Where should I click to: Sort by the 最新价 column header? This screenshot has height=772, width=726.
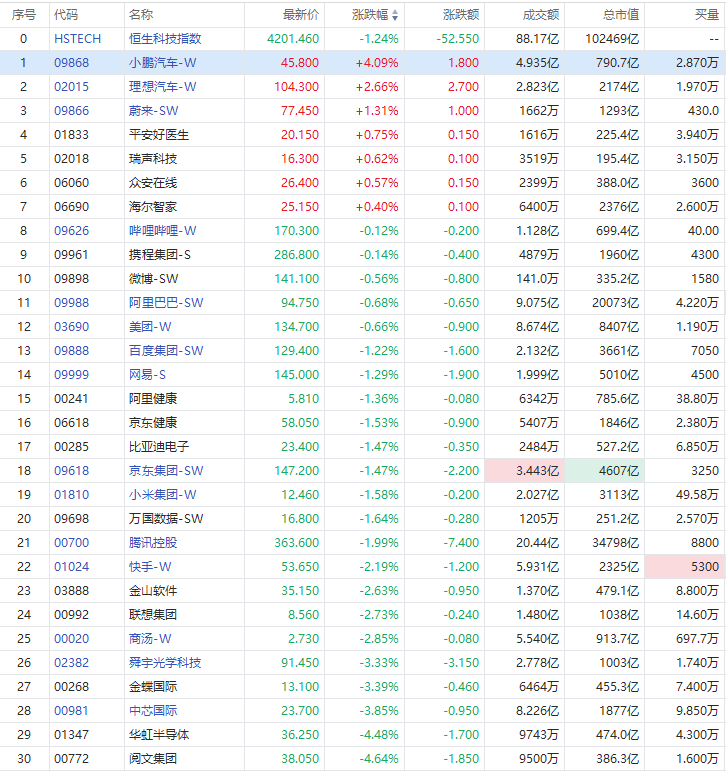[x=301, y=15]
